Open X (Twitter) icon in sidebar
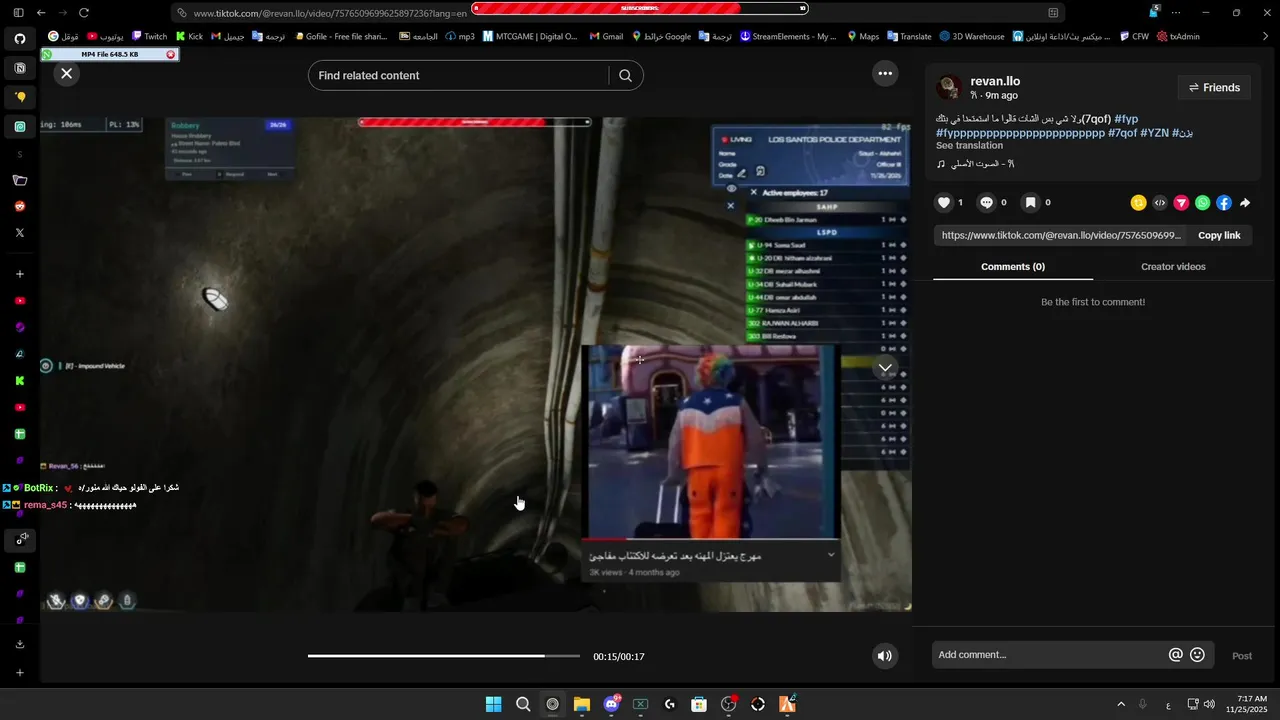The height and width of the screenshot is (720, 1280). (x=20, y=233)
